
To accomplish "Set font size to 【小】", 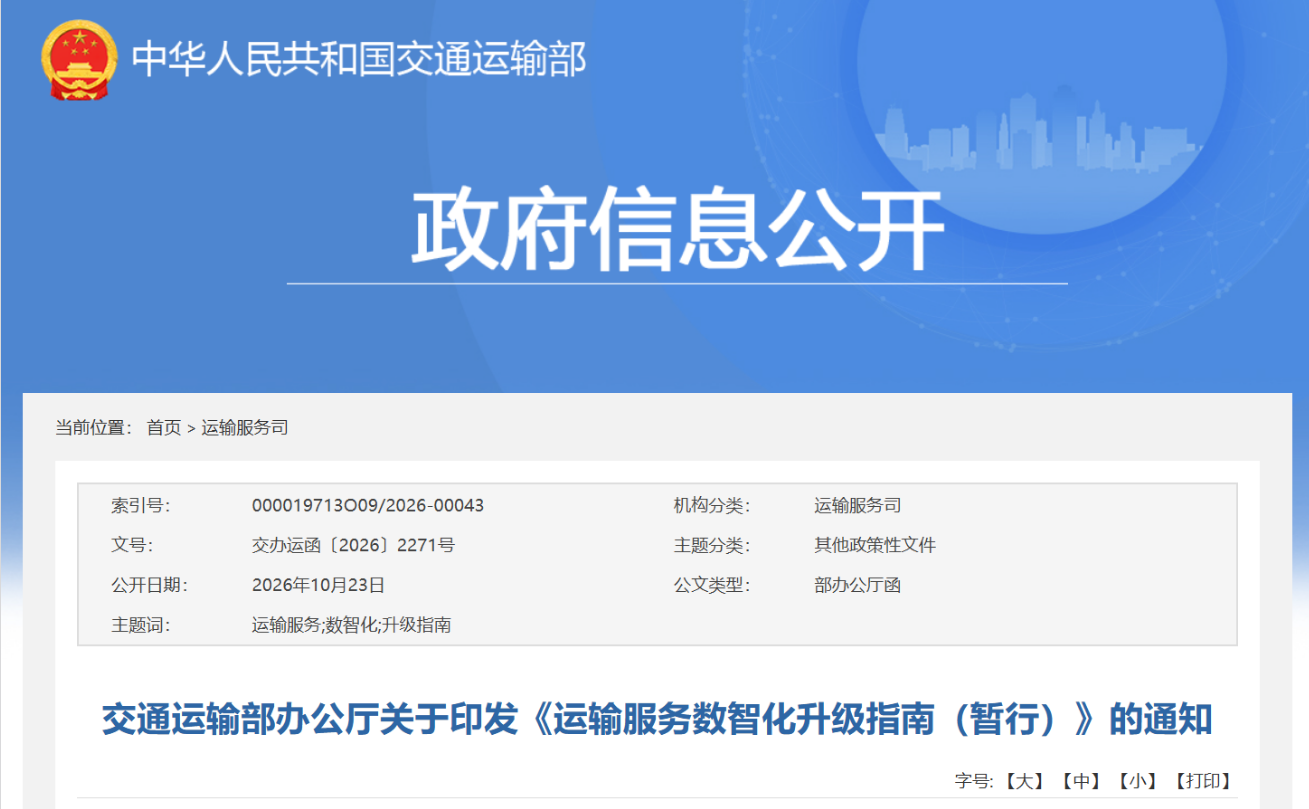I will 1138,781.
